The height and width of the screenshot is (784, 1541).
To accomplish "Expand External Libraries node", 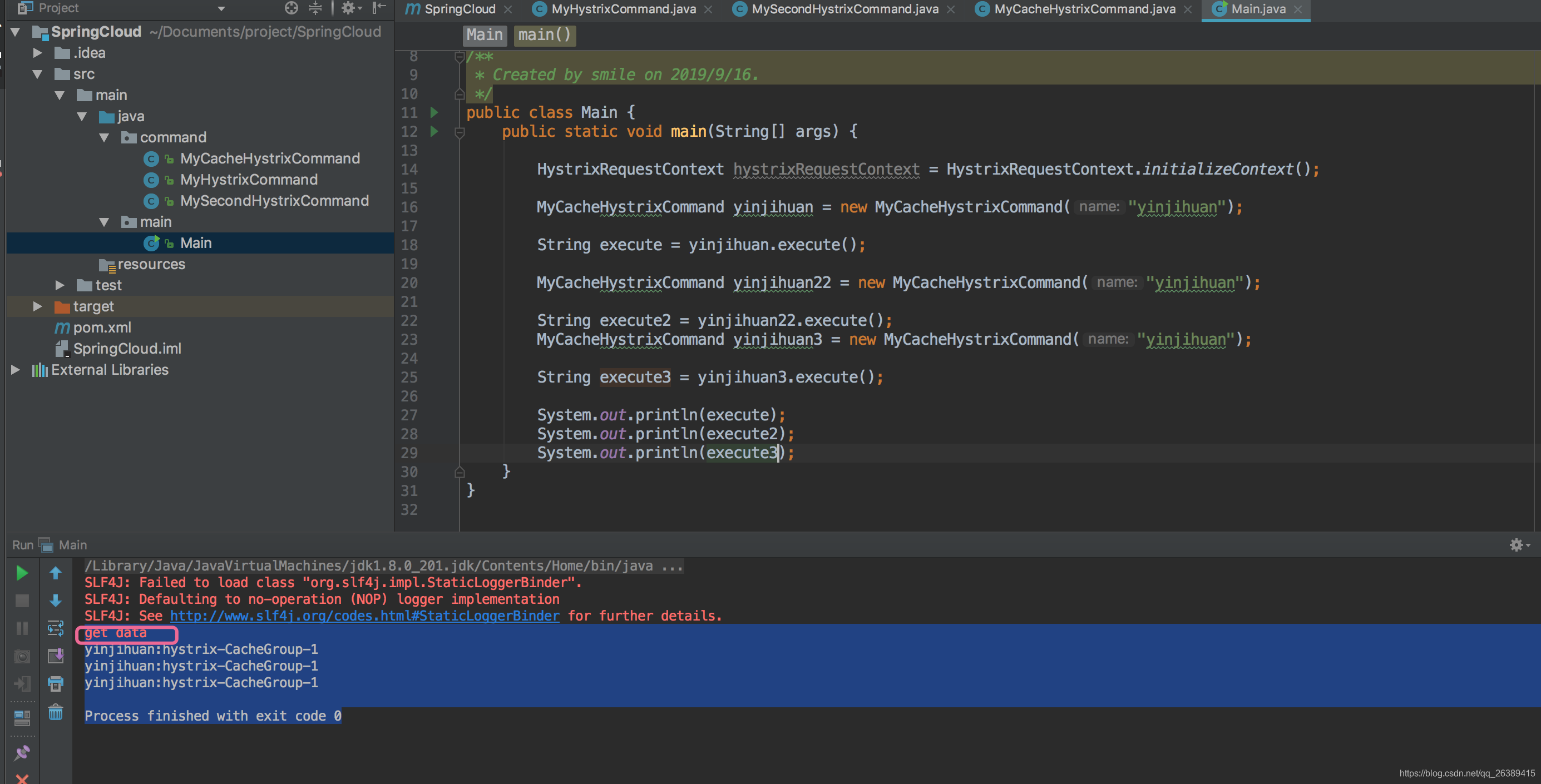I will pos(16,370).
